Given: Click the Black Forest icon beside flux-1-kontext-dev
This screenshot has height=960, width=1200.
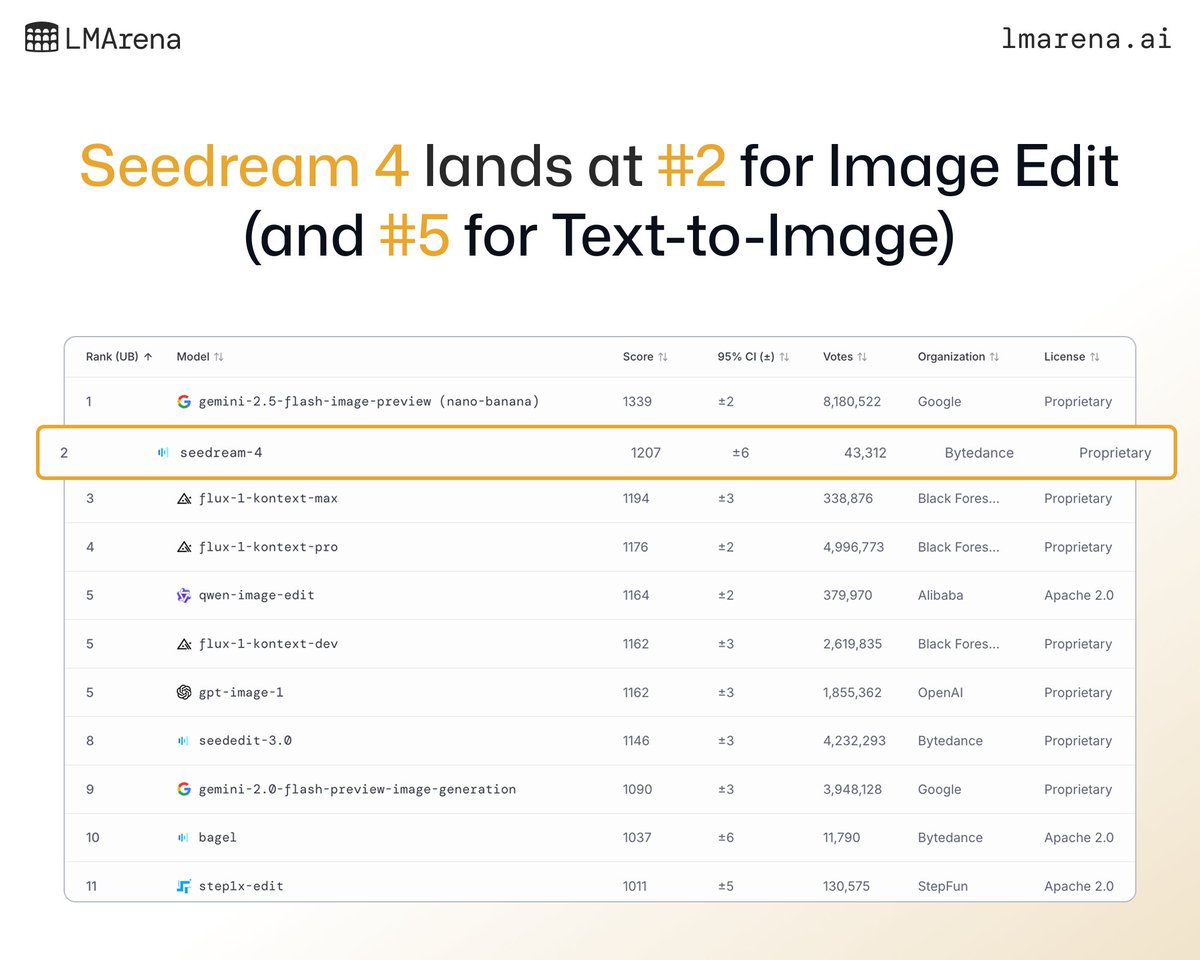Looking at the screenshot, I should [184, 644].
